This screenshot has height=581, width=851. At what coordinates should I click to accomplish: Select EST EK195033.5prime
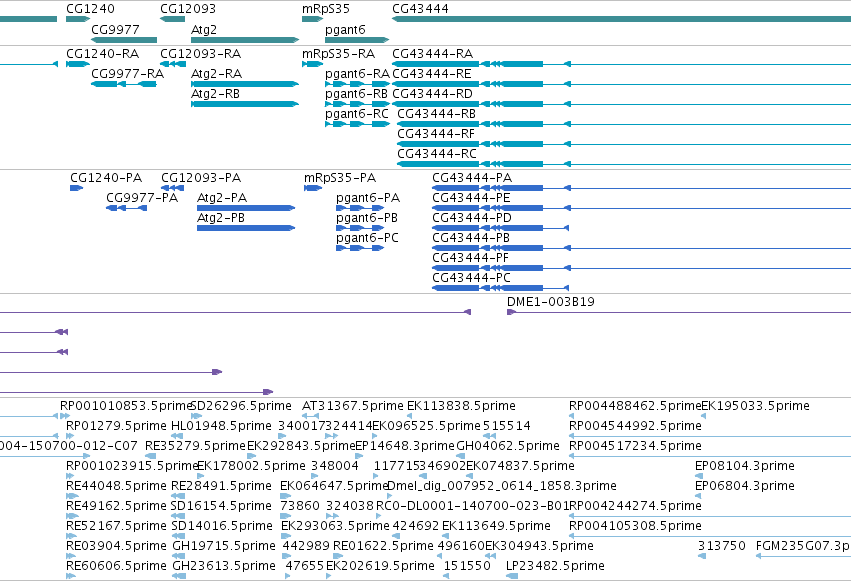pyautogui.click(x=755, y=406)
